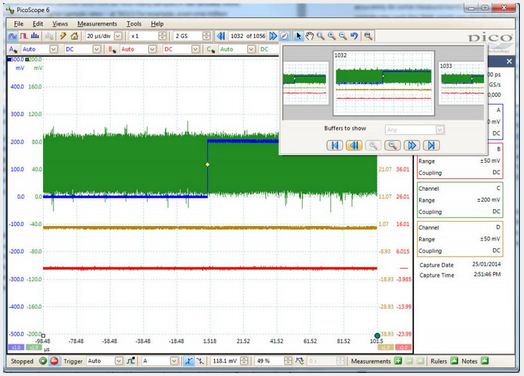This screenshot has width=524, height=376.
Task: Click Channel C properties box
Action: coord(460,200)
